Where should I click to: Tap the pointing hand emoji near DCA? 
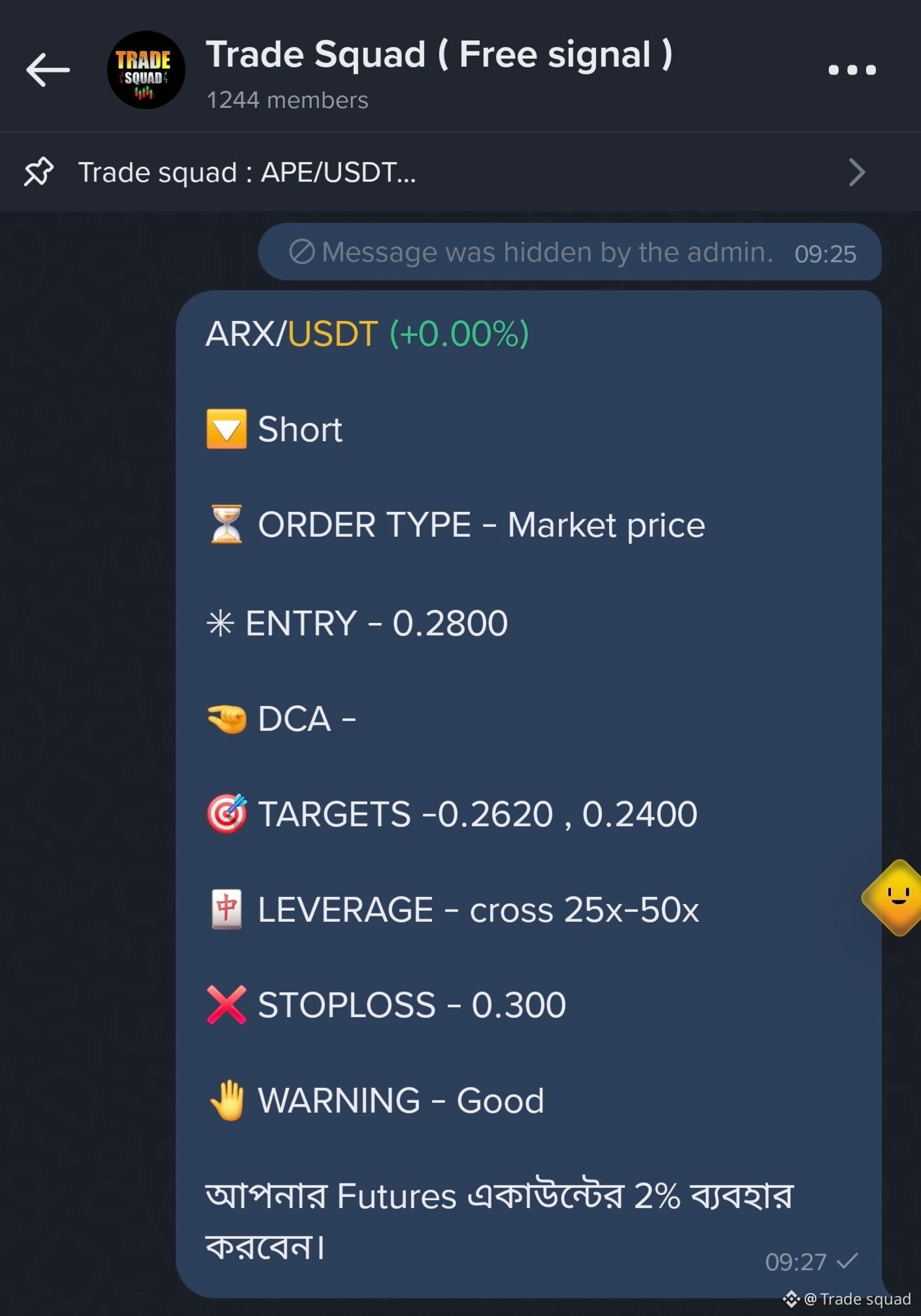click(x=226, y=720)
